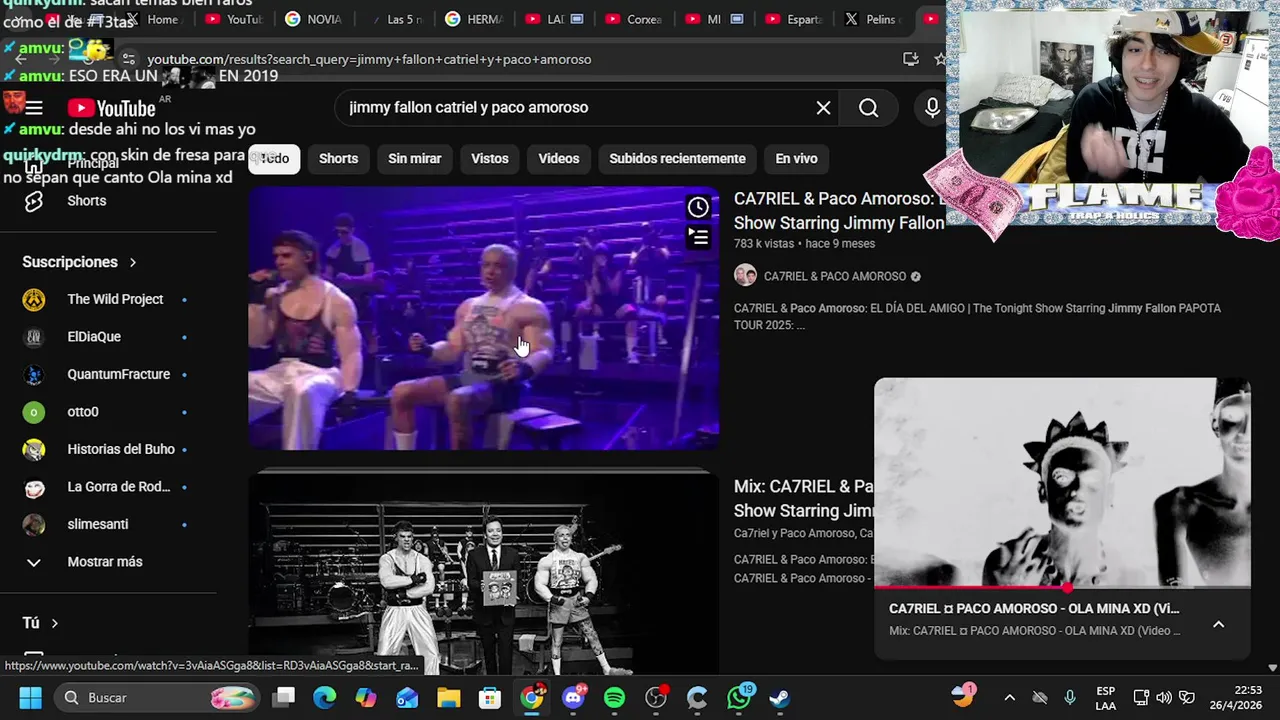Open slimesanti subscription

click(x=105, y=524)
